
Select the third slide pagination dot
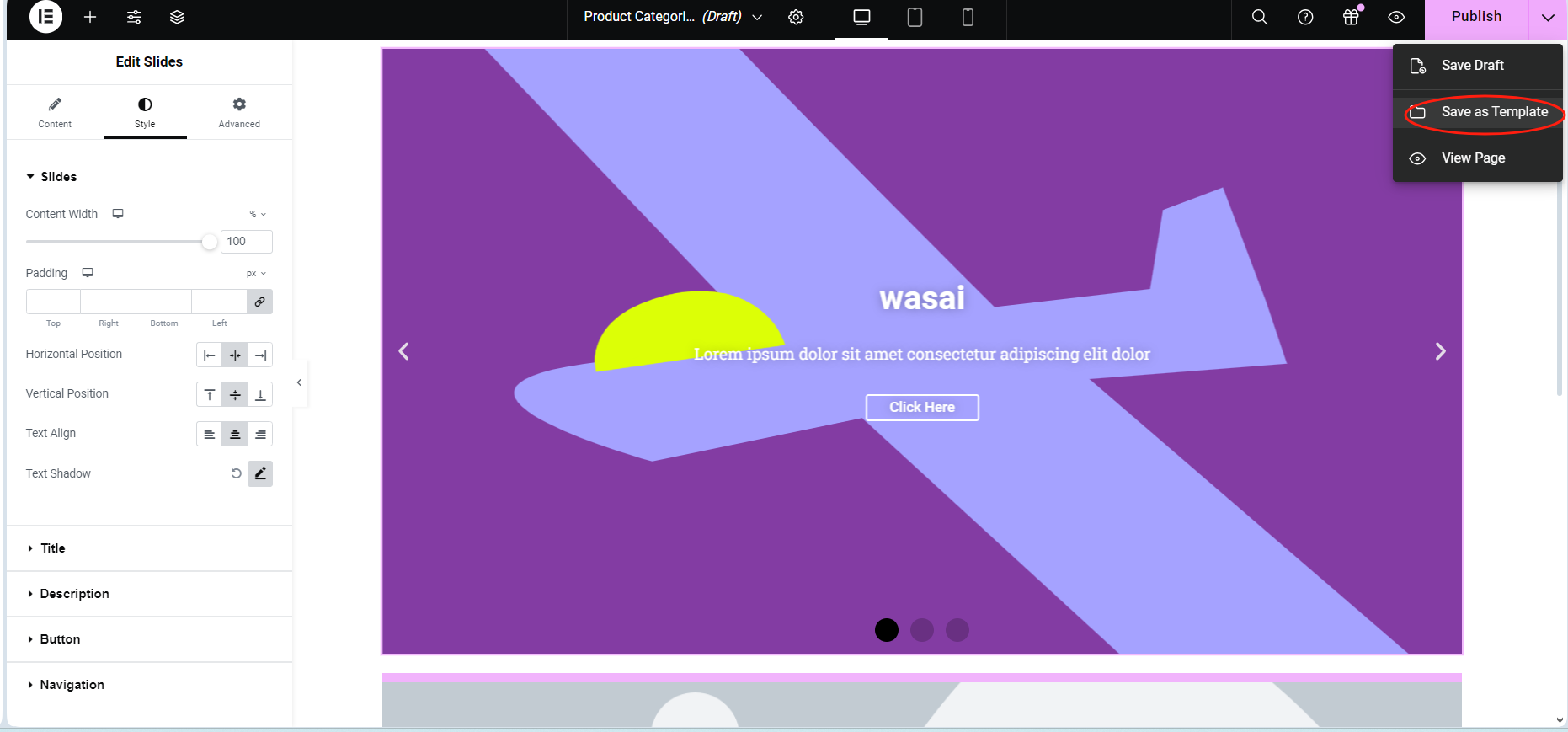click(x=957, y=630)
